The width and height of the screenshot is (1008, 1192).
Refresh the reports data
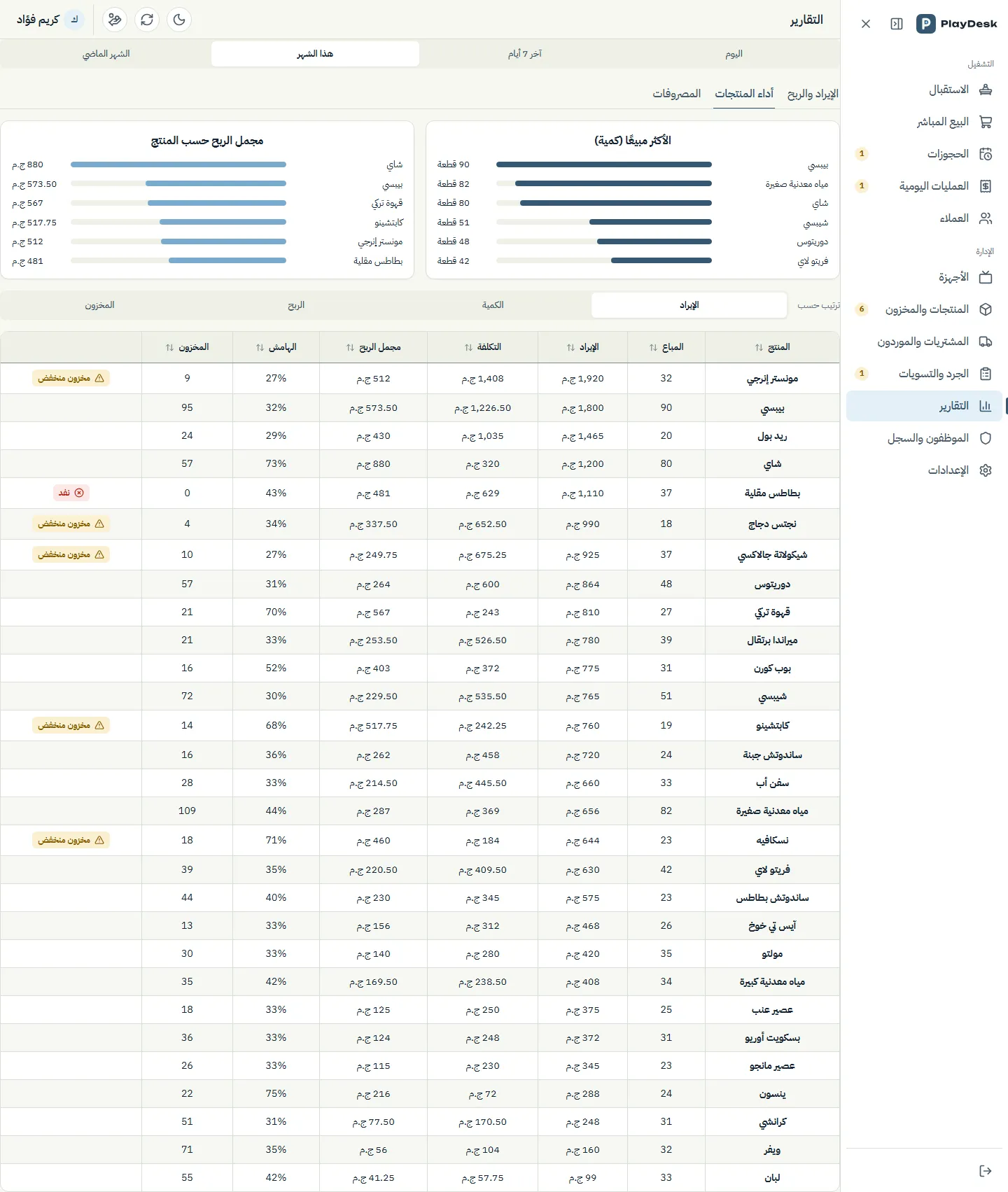click(147, 20)
